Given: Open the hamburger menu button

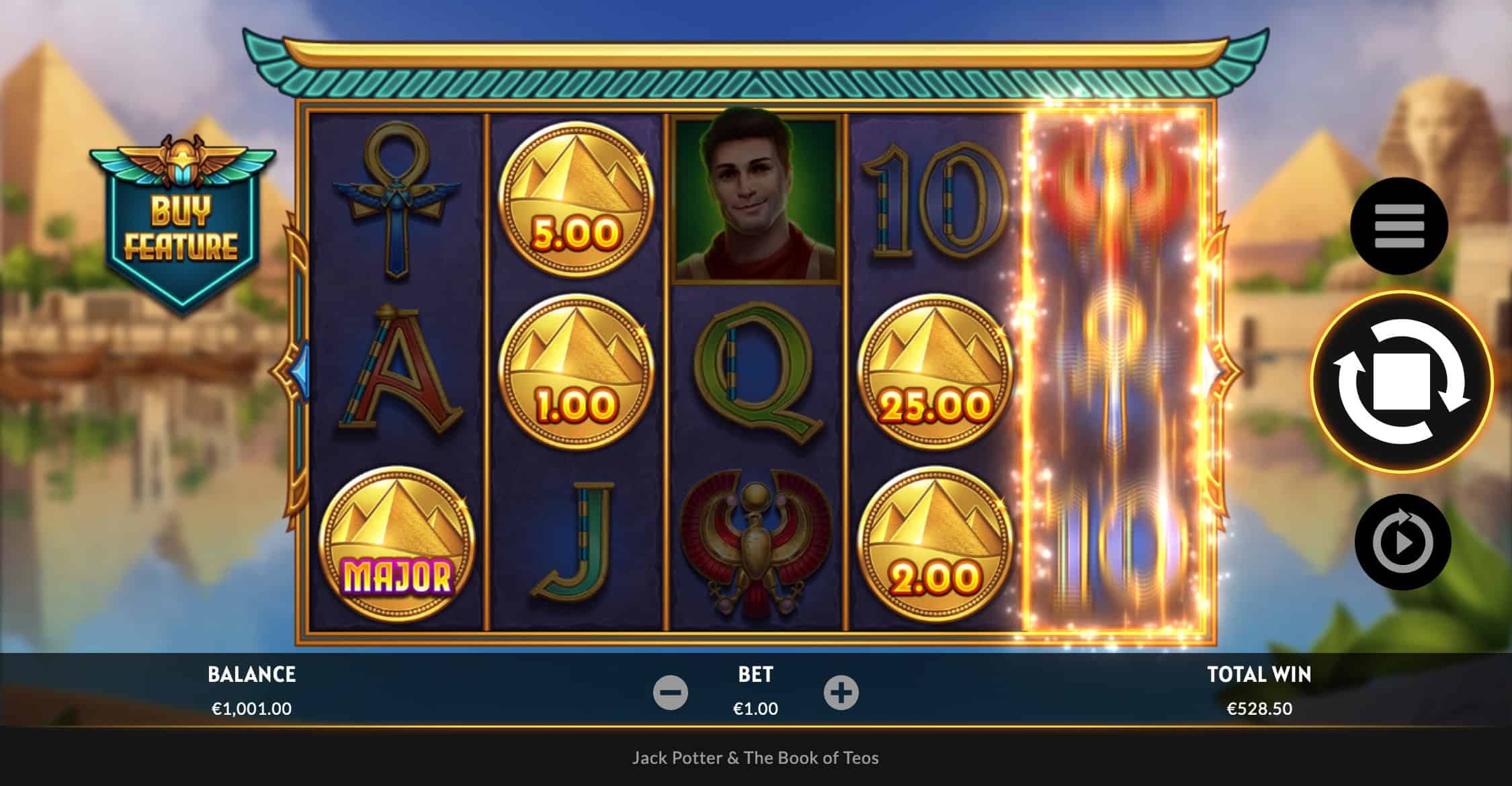Looking at the screenshot, I should [1399, 226].
